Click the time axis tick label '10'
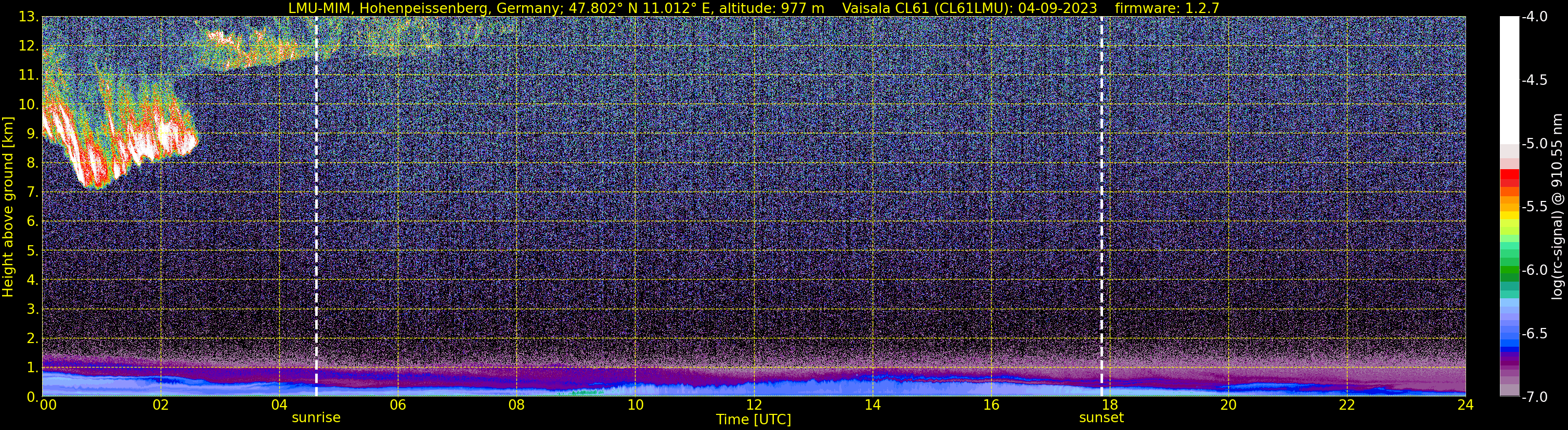The image size is (1568, 430). click(x=635, y=405)
